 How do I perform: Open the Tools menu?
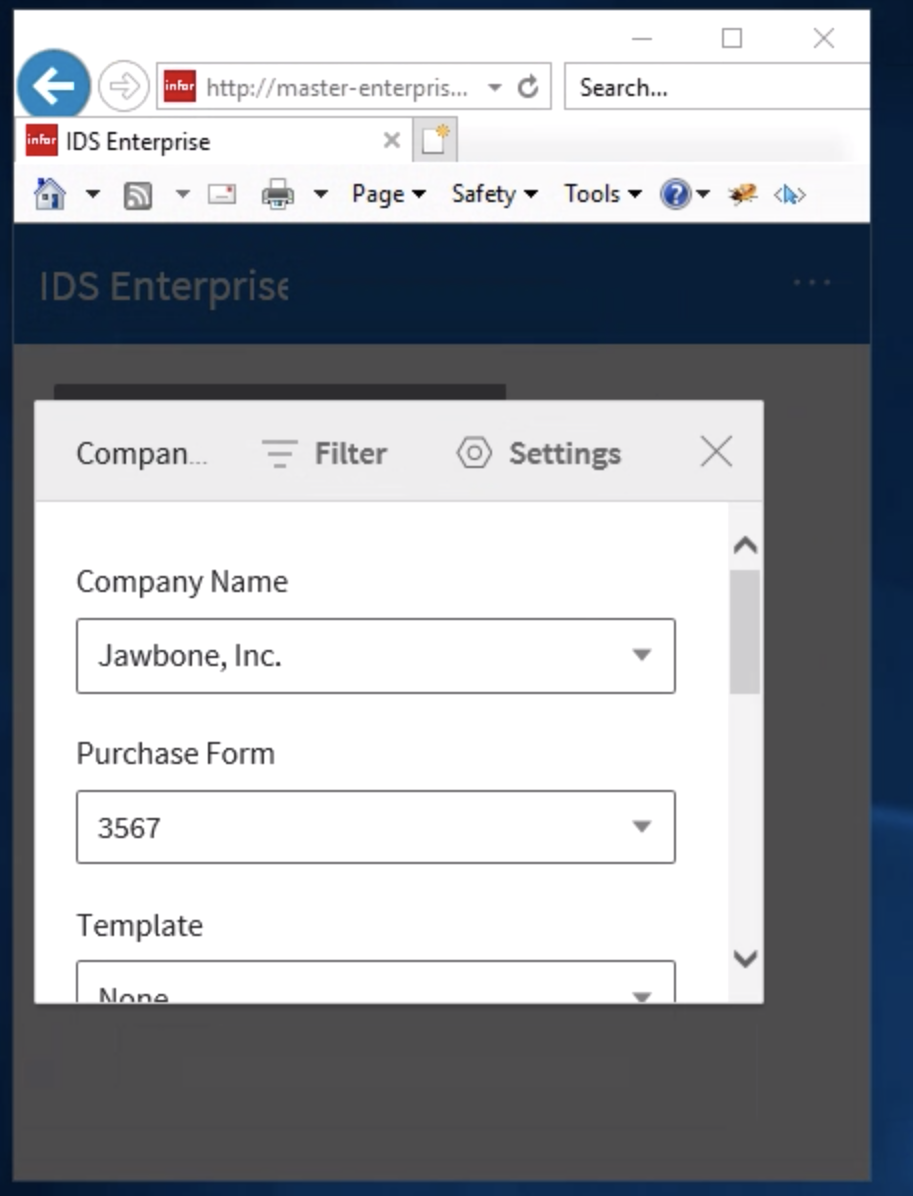(x=603, y=195)
